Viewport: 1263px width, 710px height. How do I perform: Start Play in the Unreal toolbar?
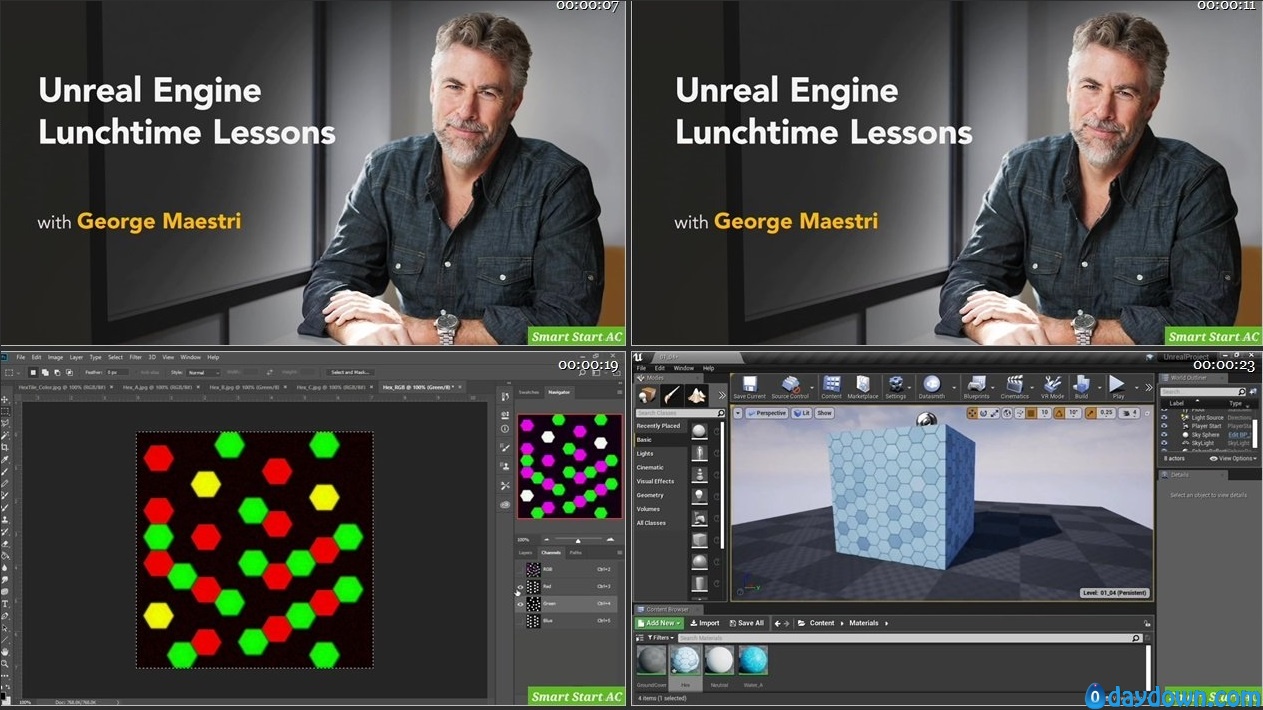(x=1118, y=388)
